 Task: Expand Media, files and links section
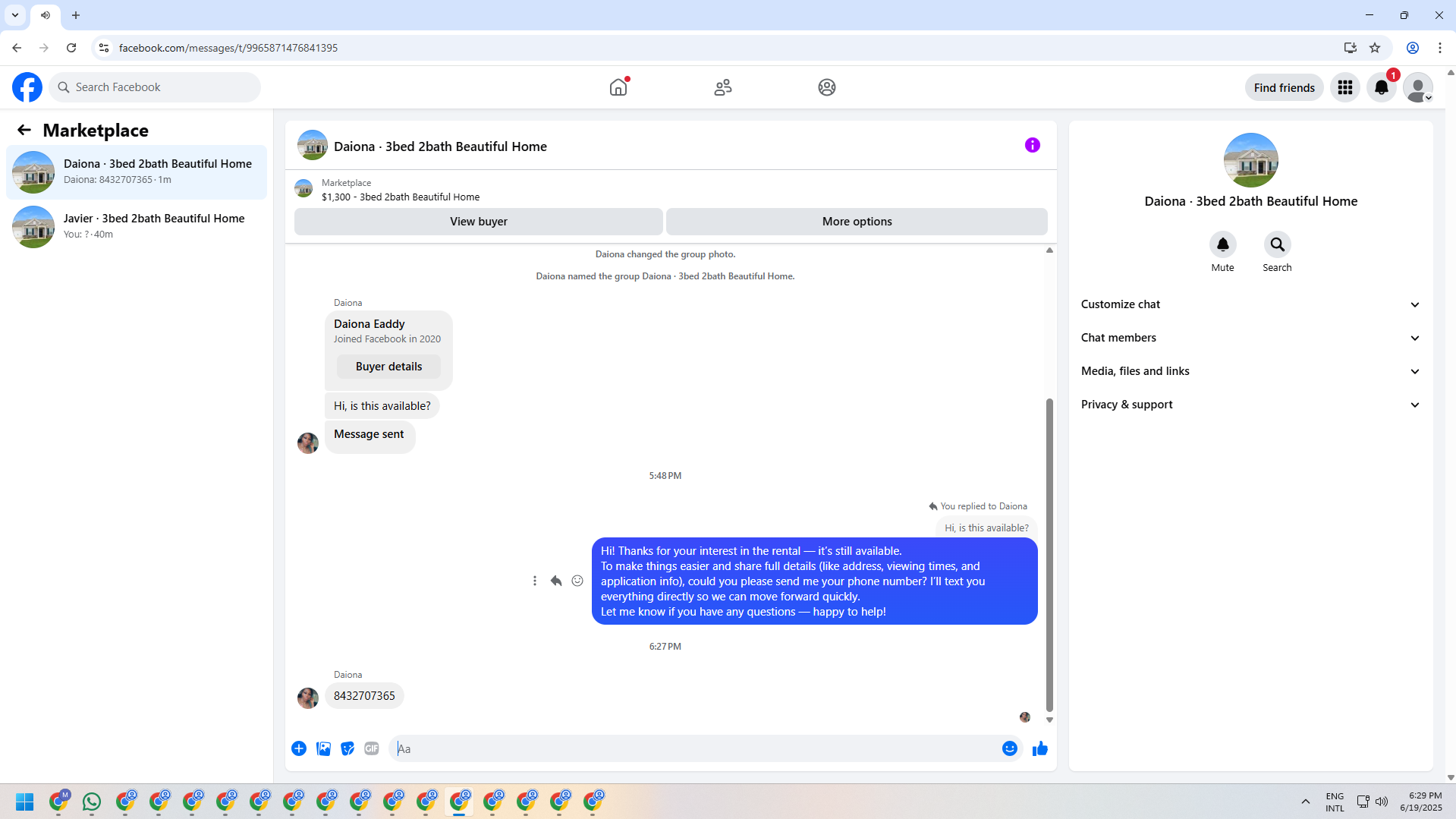[1250, 371]
